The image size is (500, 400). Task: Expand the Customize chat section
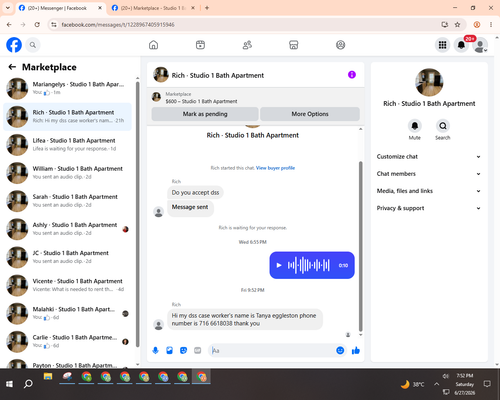(429, 157)
